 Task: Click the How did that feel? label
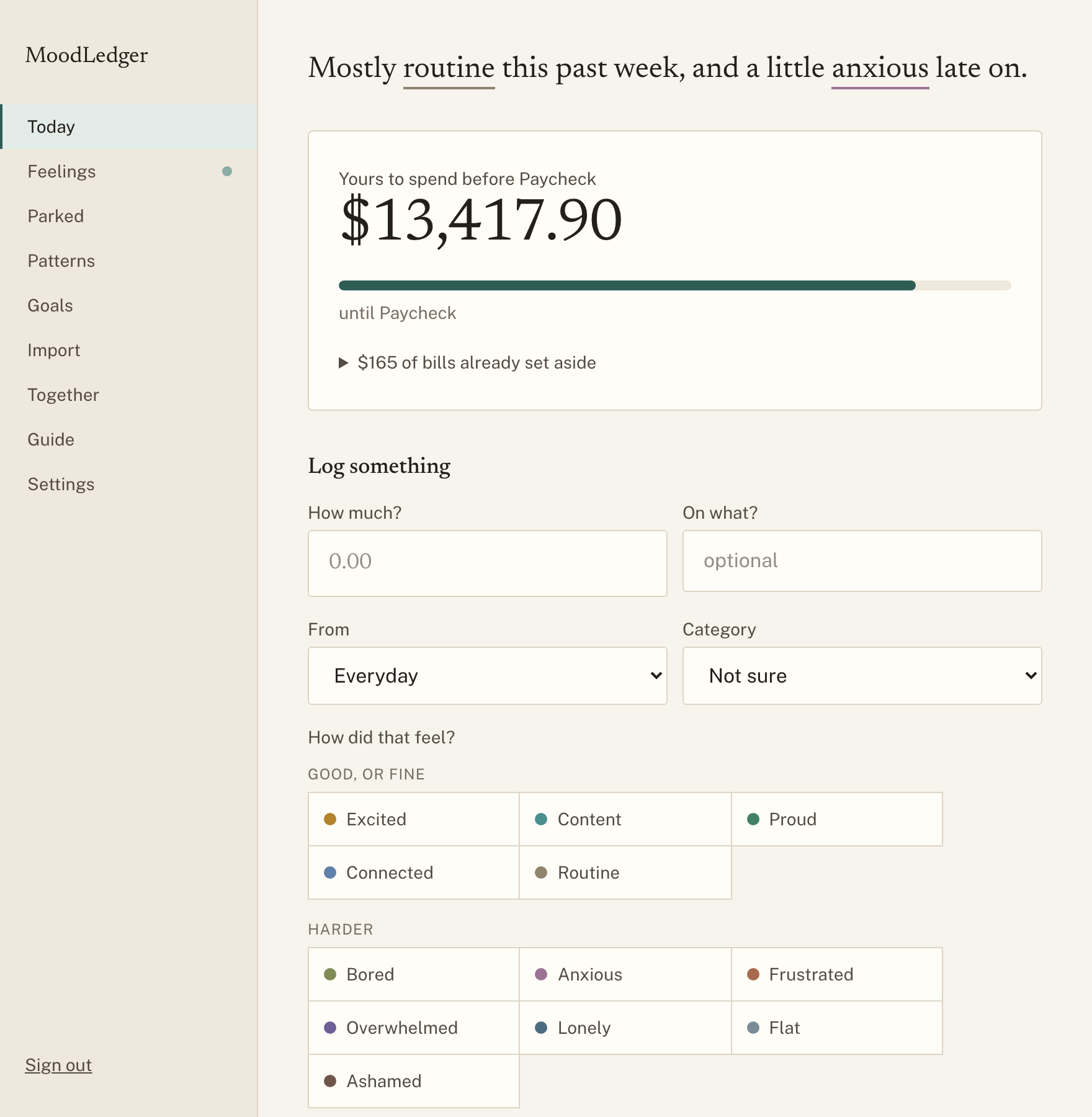tap(382, 737)
